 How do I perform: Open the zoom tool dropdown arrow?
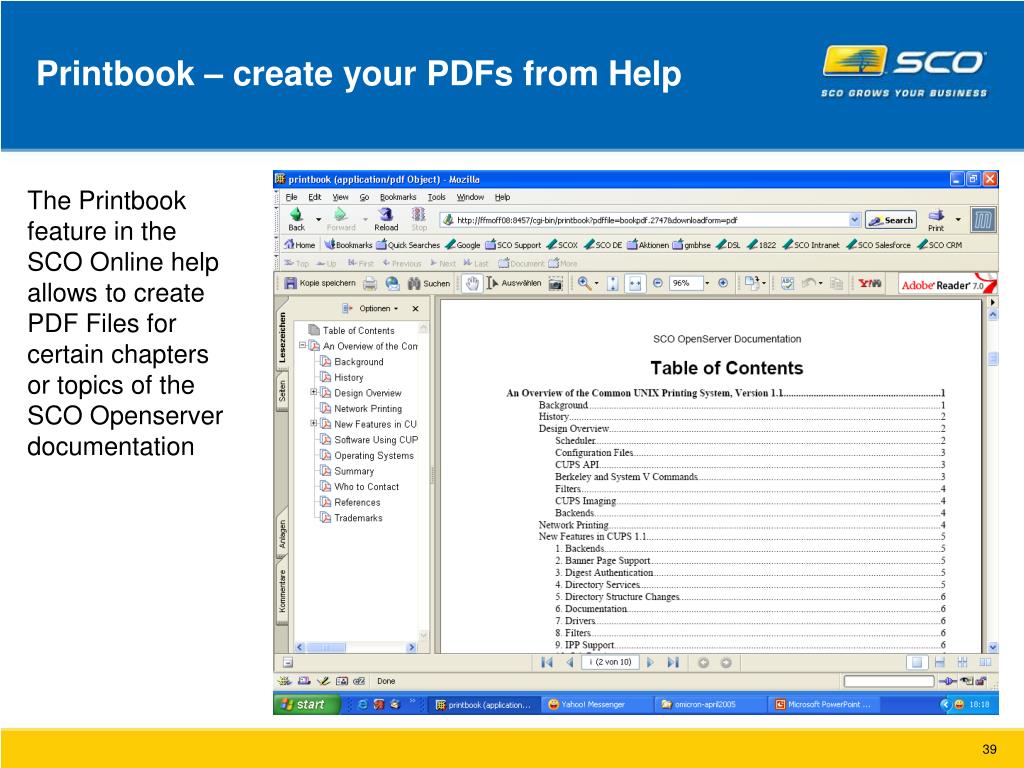pyautogui.click(x=596, y=283)
